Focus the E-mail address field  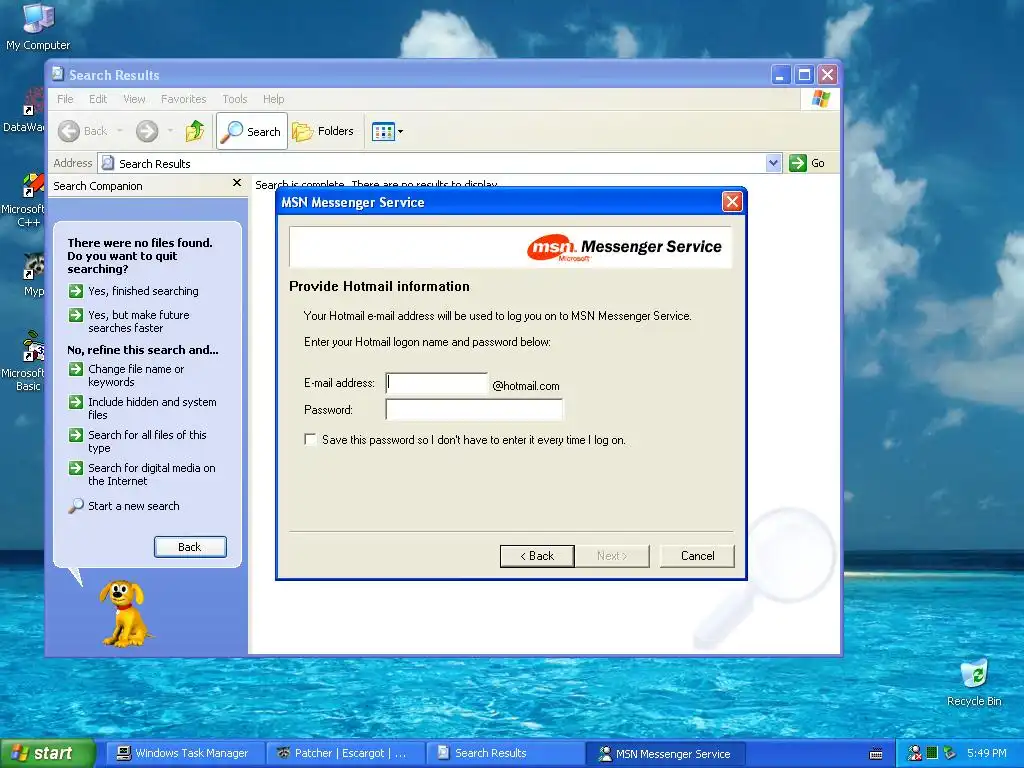tap(437, 383)
